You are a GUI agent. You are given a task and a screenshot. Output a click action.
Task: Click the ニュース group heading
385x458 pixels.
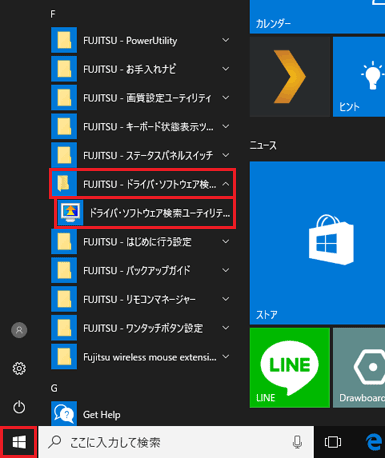tap(263, 145)
